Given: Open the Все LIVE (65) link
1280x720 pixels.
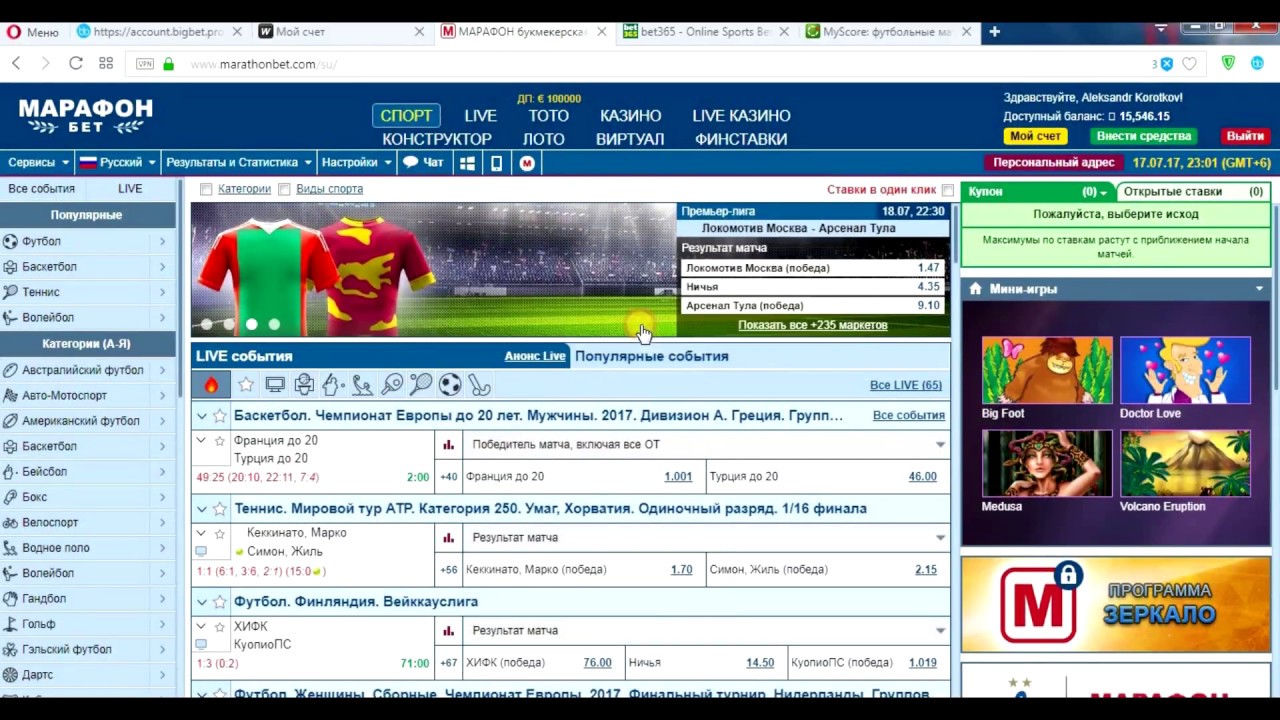Looking at the screenshot, I should tap(906, 385).
